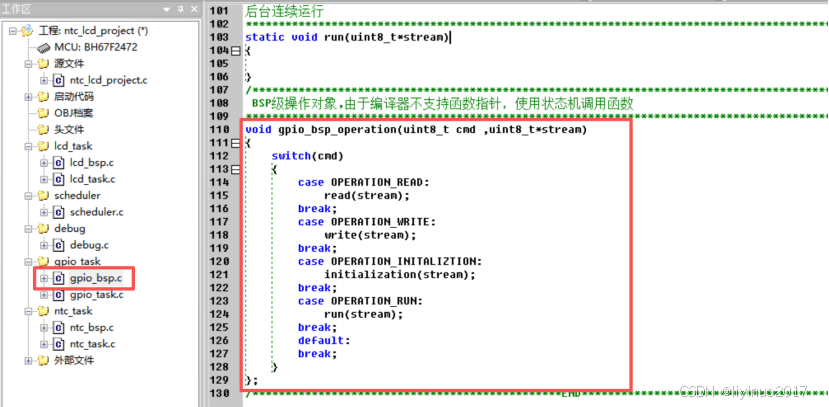This screenshot has height=407, width=829.
Task: Open ntc_bsp.c in the tree
Action: tap(92, 328)
